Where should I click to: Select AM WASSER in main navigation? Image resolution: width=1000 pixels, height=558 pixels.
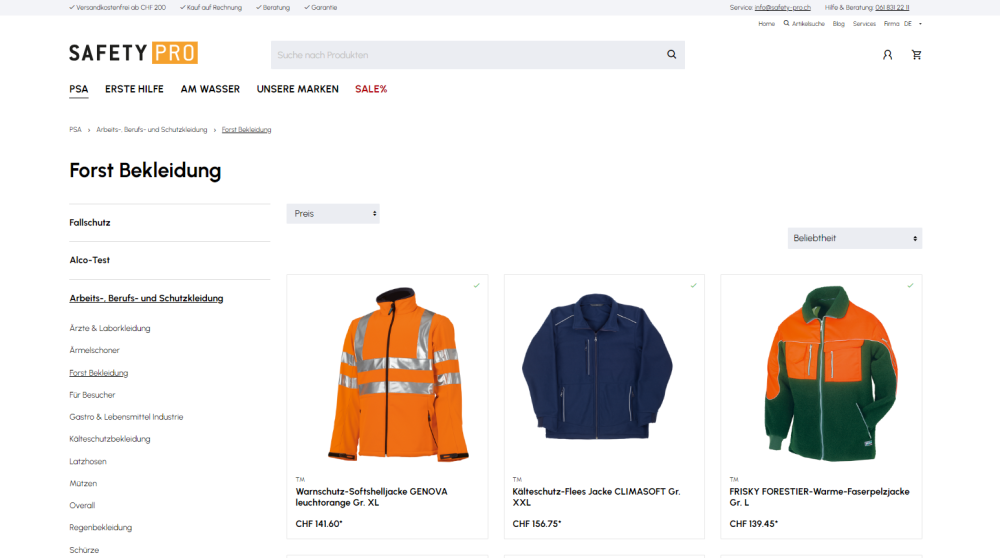pos(210,89)
